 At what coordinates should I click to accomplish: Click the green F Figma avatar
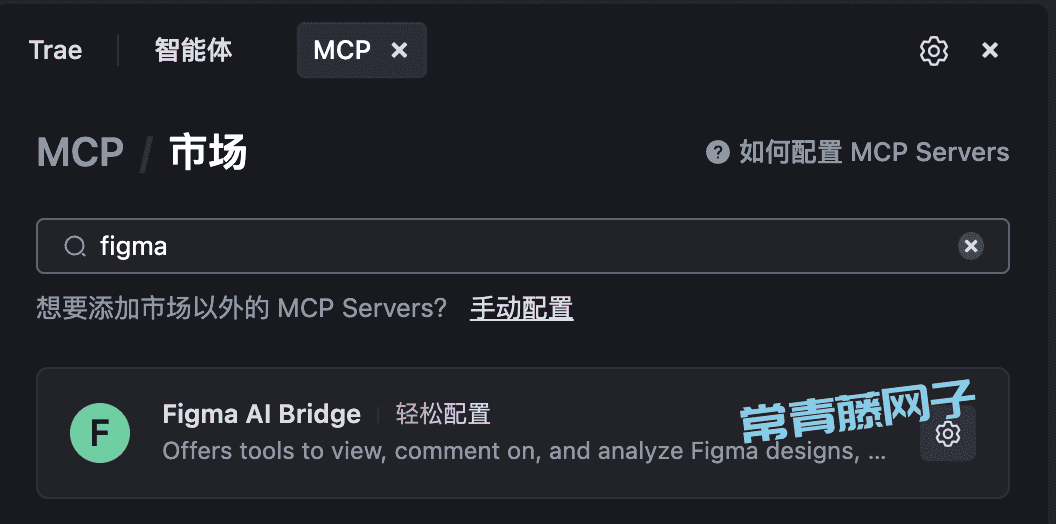pyautogui.click(x=100, y=433)
